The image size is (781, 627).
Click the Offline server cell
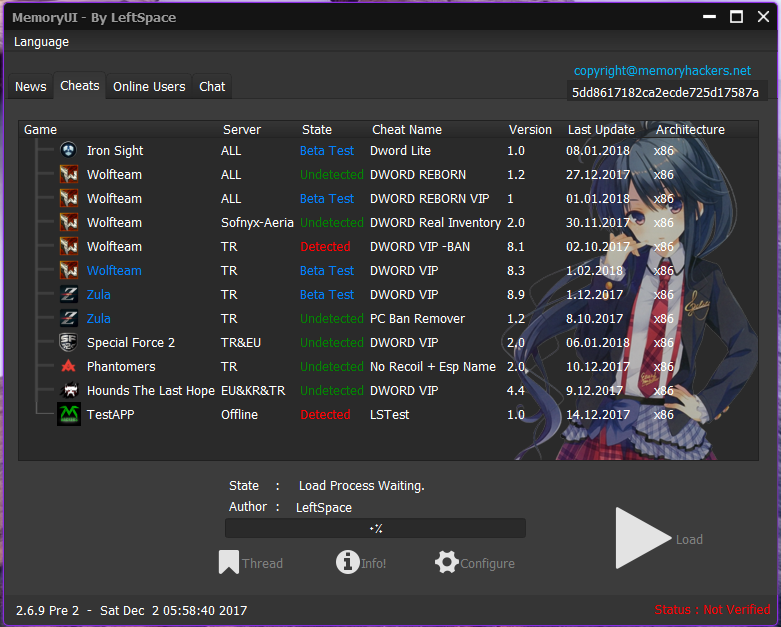tap(239, 414)
